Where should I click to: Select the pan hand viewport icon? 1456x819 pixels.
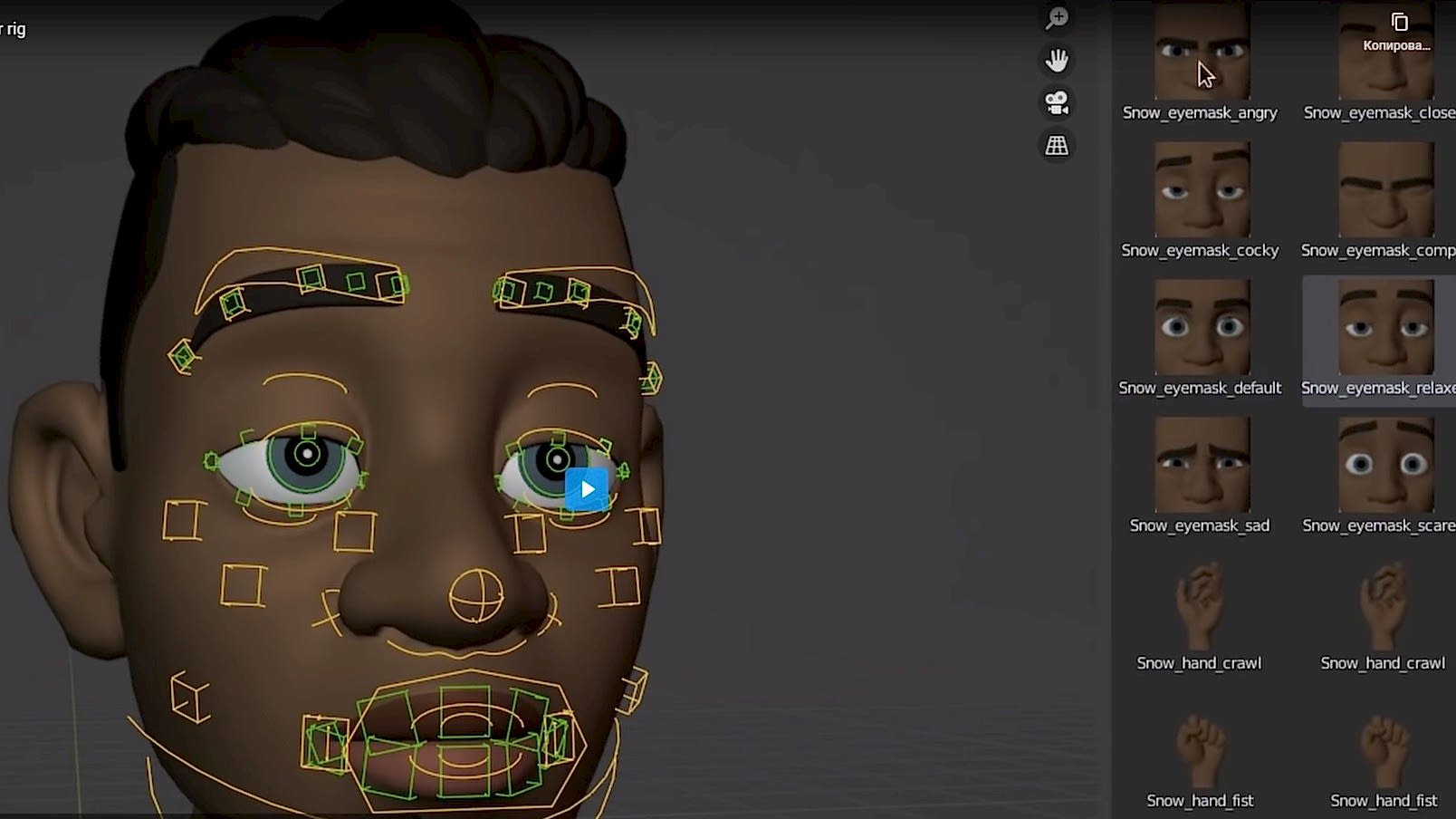click(1057, 61)
